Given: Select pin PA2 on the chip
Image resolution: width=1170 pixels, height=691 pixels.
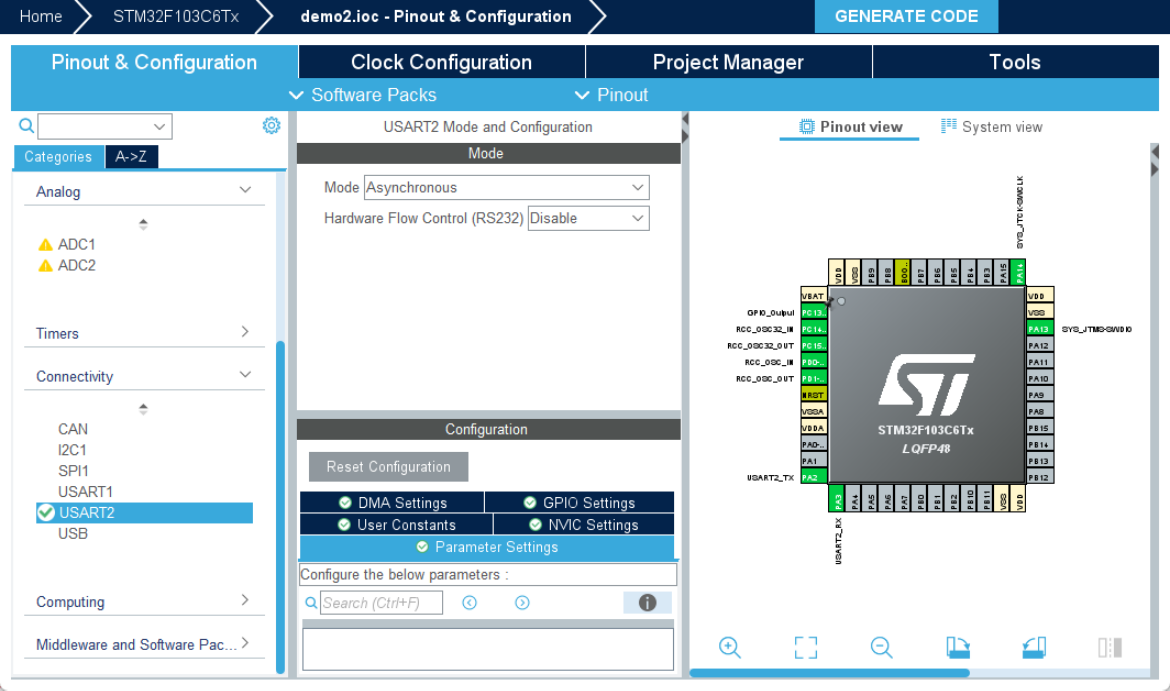Looking at the screenshot, I should point(813,478).
